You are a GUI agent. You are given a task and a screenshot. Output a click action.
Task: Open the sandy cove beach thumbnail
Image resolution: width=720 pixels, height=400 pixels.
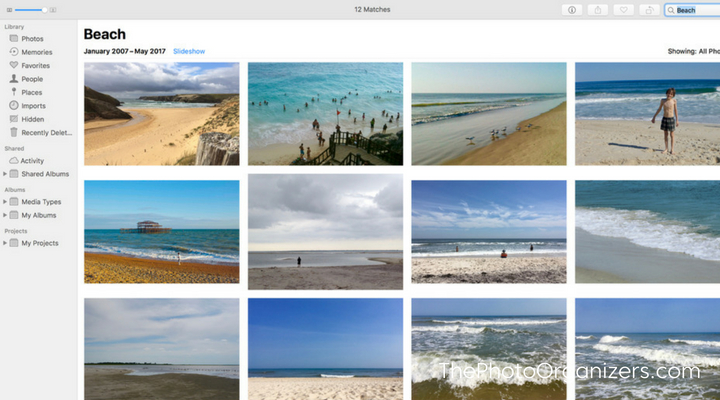[x=162, y=114]
